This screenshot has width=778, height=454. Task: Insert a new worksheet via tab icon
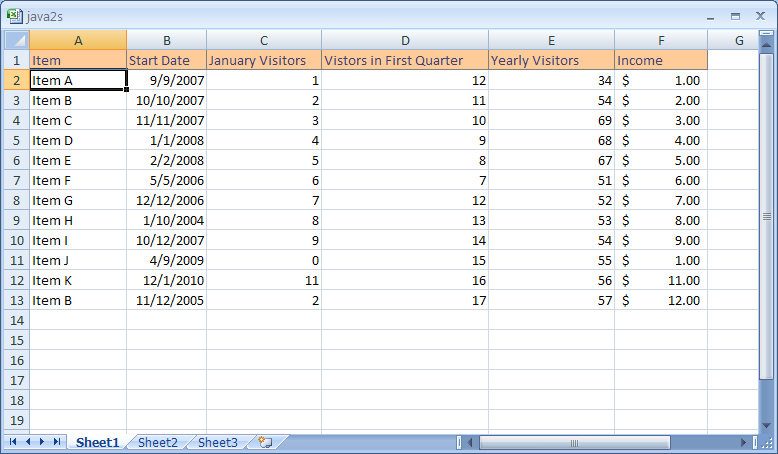[265, 442]
